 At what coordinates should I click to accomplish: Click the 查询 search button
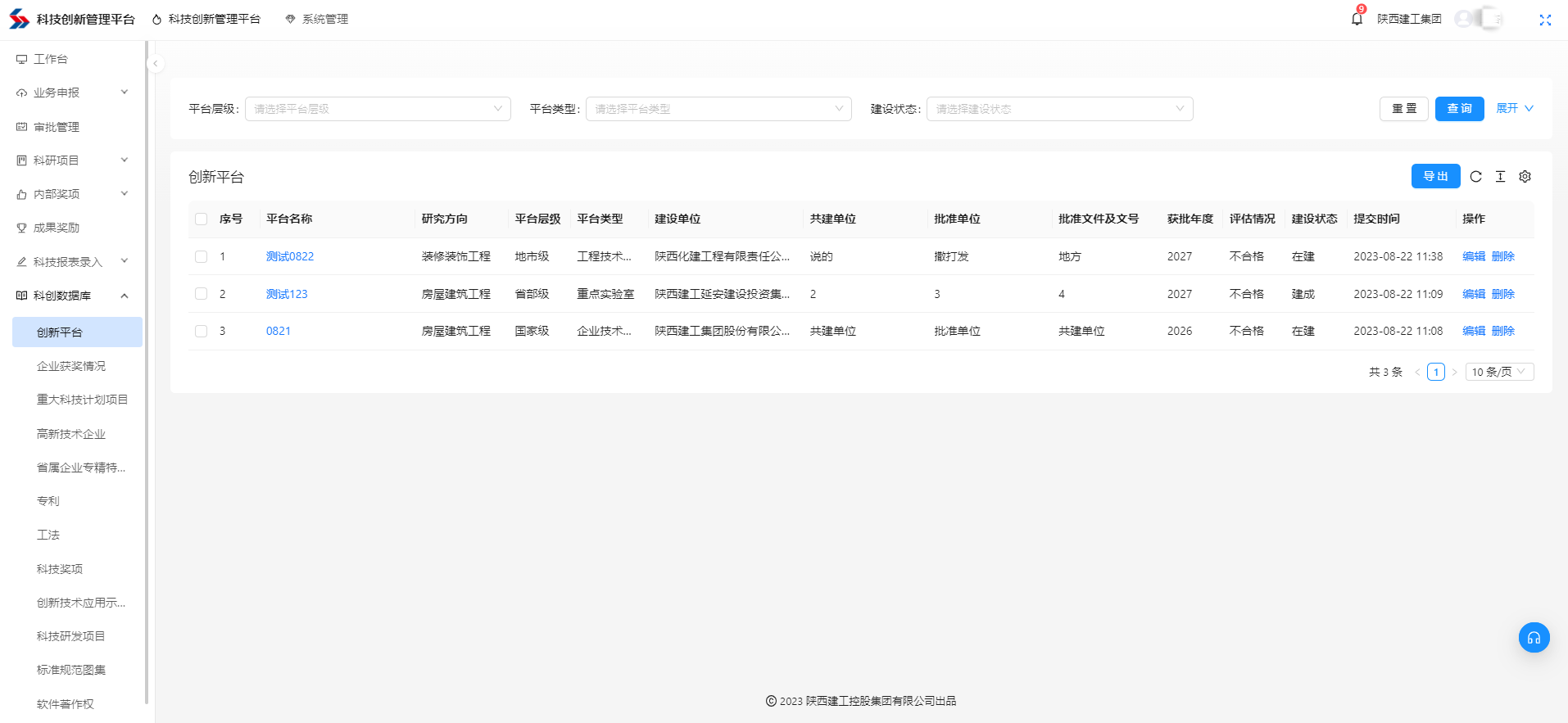[1459, 109]
